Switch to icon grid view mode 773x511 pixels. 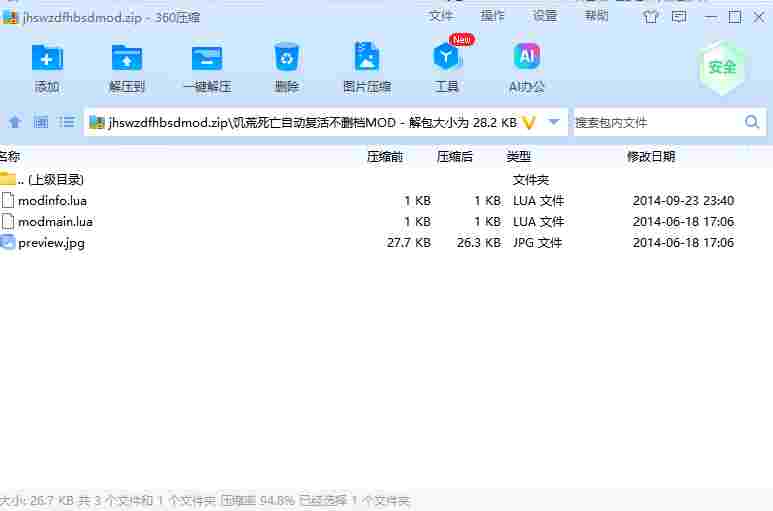coord(40,122)
